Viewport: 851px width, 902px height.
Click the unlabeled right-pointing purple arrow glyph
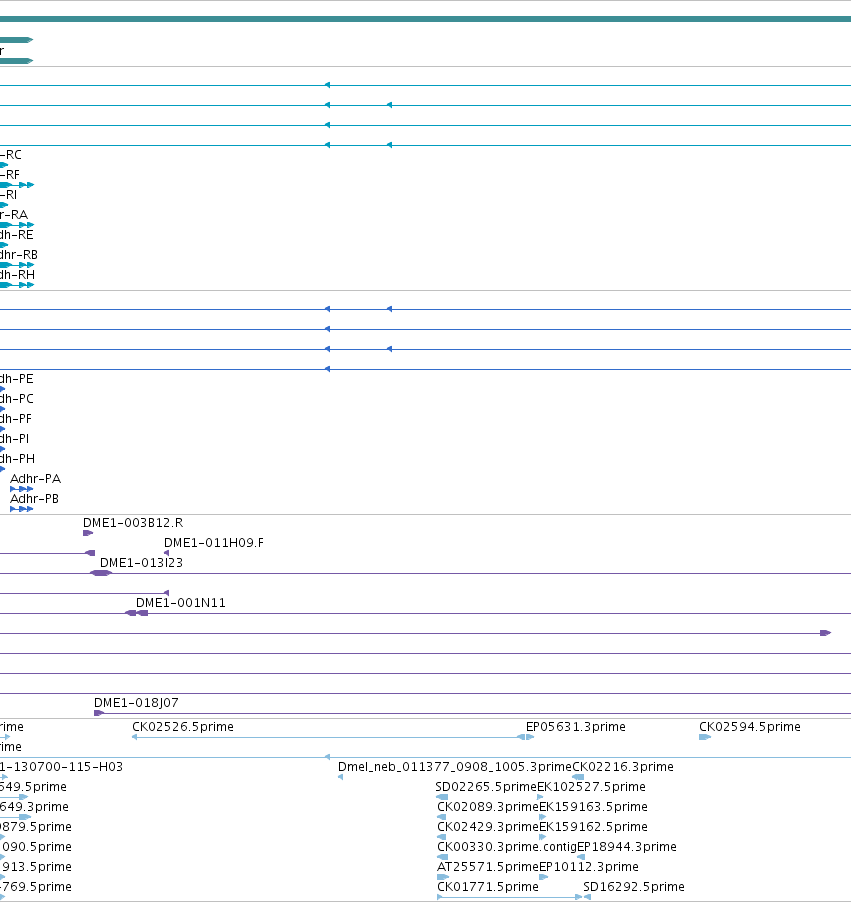tap(826, 633)
